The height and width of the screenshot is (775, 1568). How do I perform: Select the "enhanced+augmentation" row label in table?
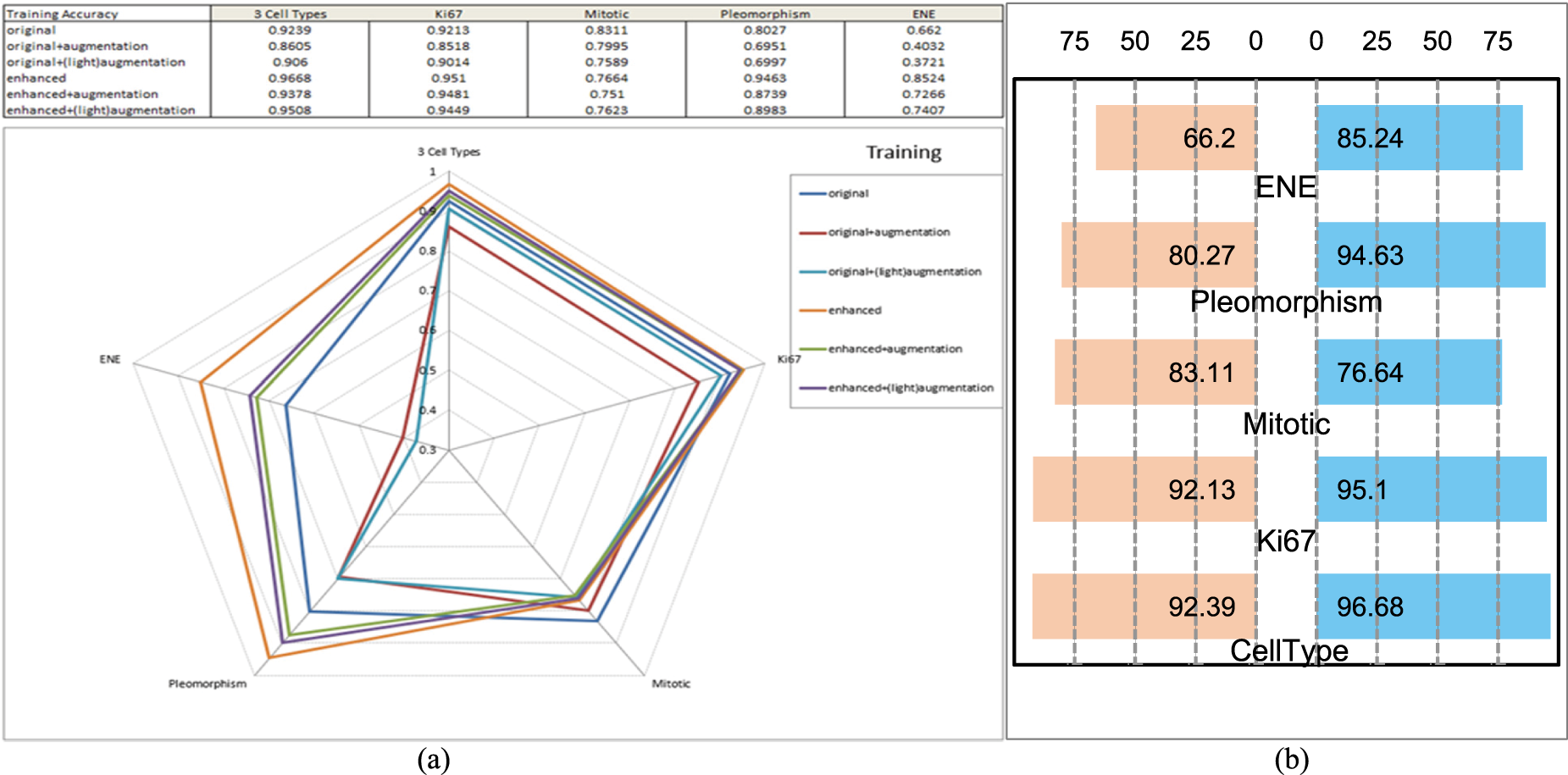[82, 94]
